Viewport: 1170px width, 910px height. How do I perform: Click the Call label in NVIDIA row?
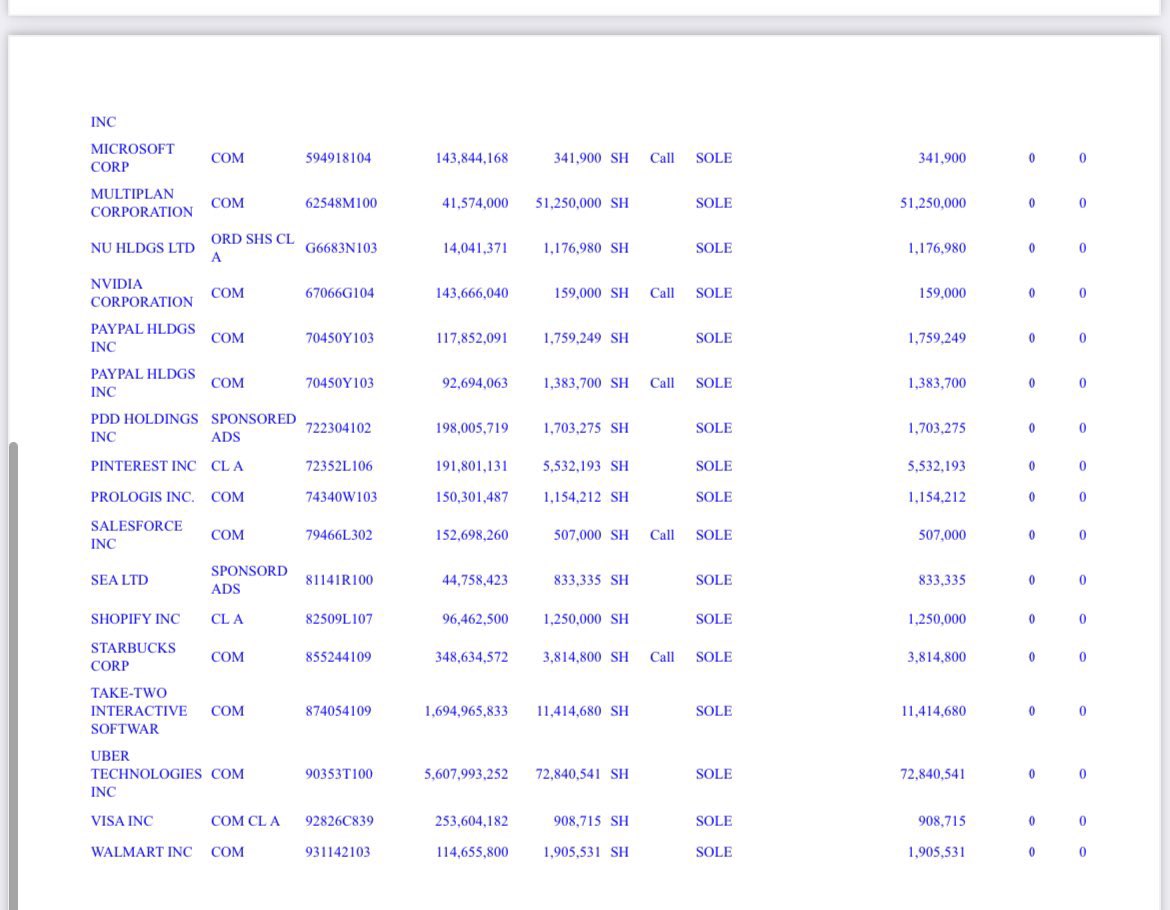662,293
